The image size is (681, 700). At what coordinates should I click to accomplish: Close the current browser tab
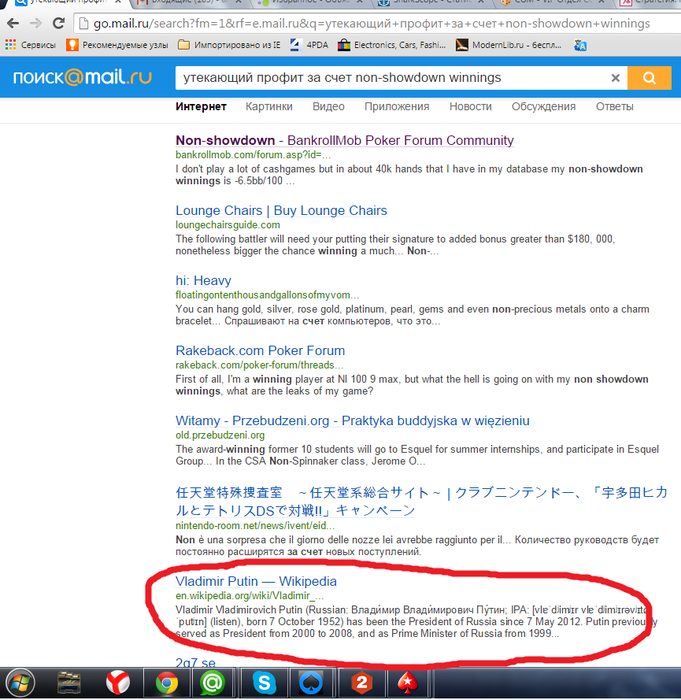coord(118,2)
